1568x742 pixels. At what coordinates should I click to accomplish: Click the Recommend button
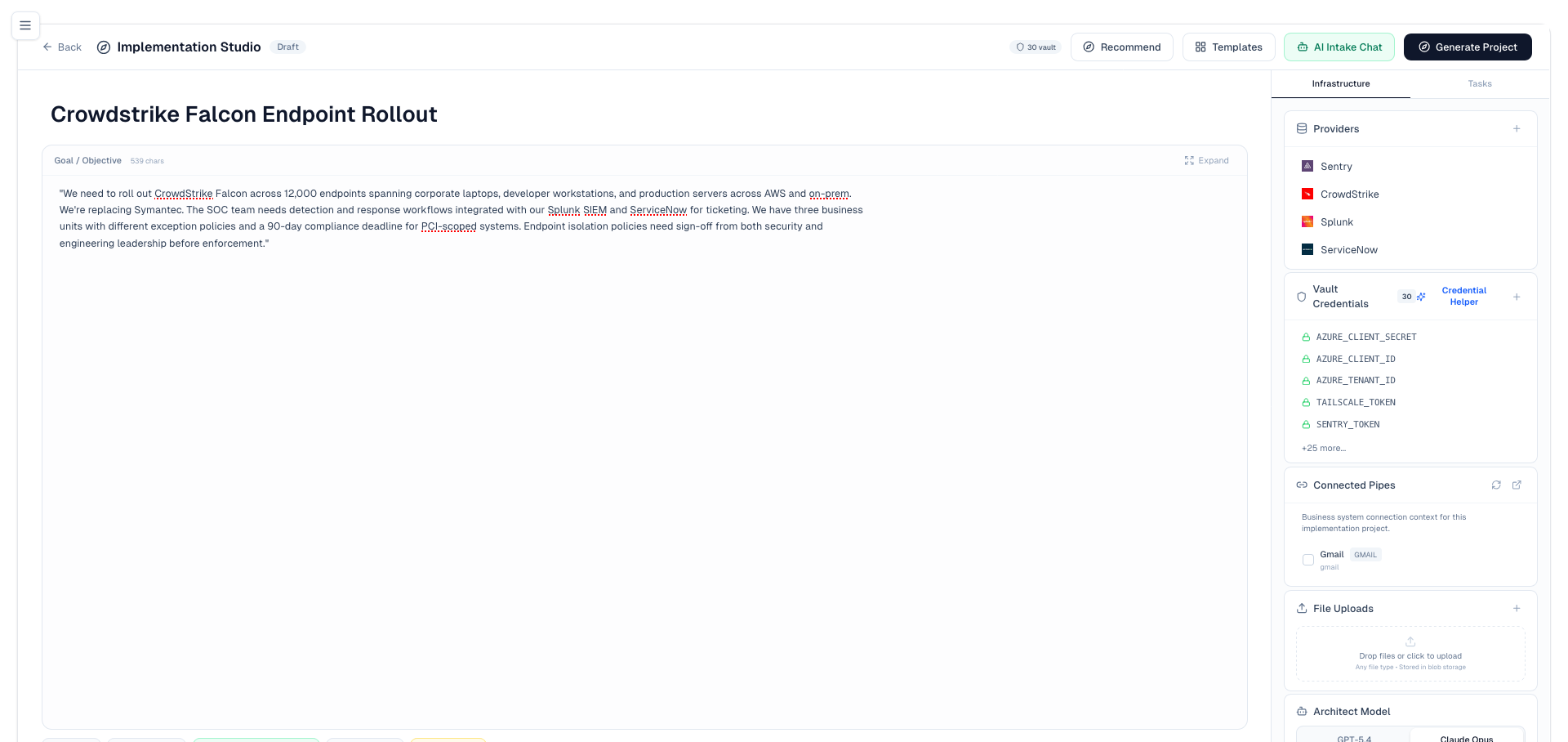pyautogui.click(x=1121, y=47)
